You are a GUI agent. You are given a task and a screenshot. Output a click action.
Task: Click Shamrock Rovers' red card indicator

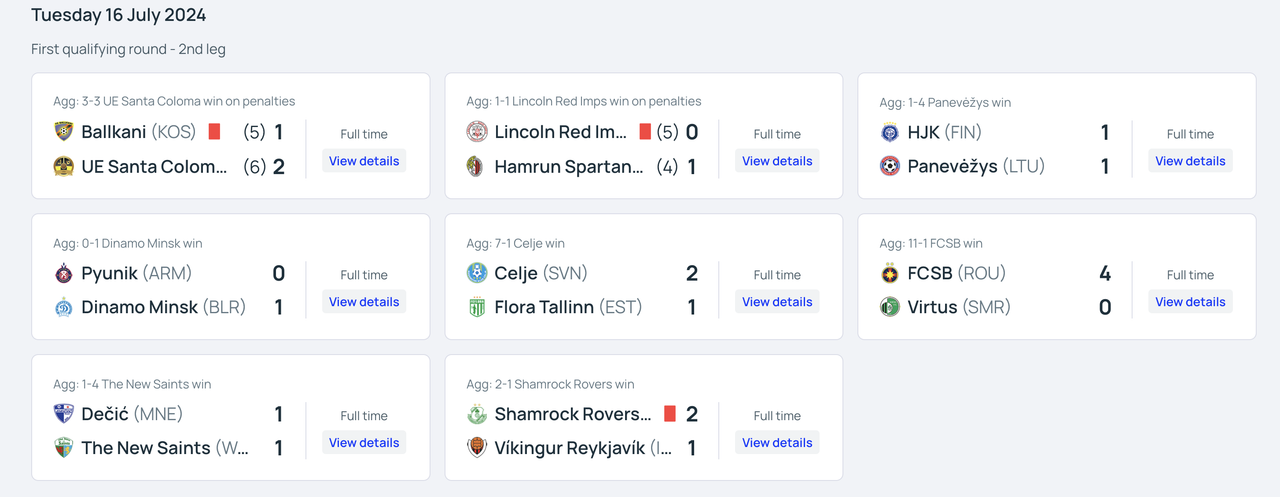click(670, 414)
